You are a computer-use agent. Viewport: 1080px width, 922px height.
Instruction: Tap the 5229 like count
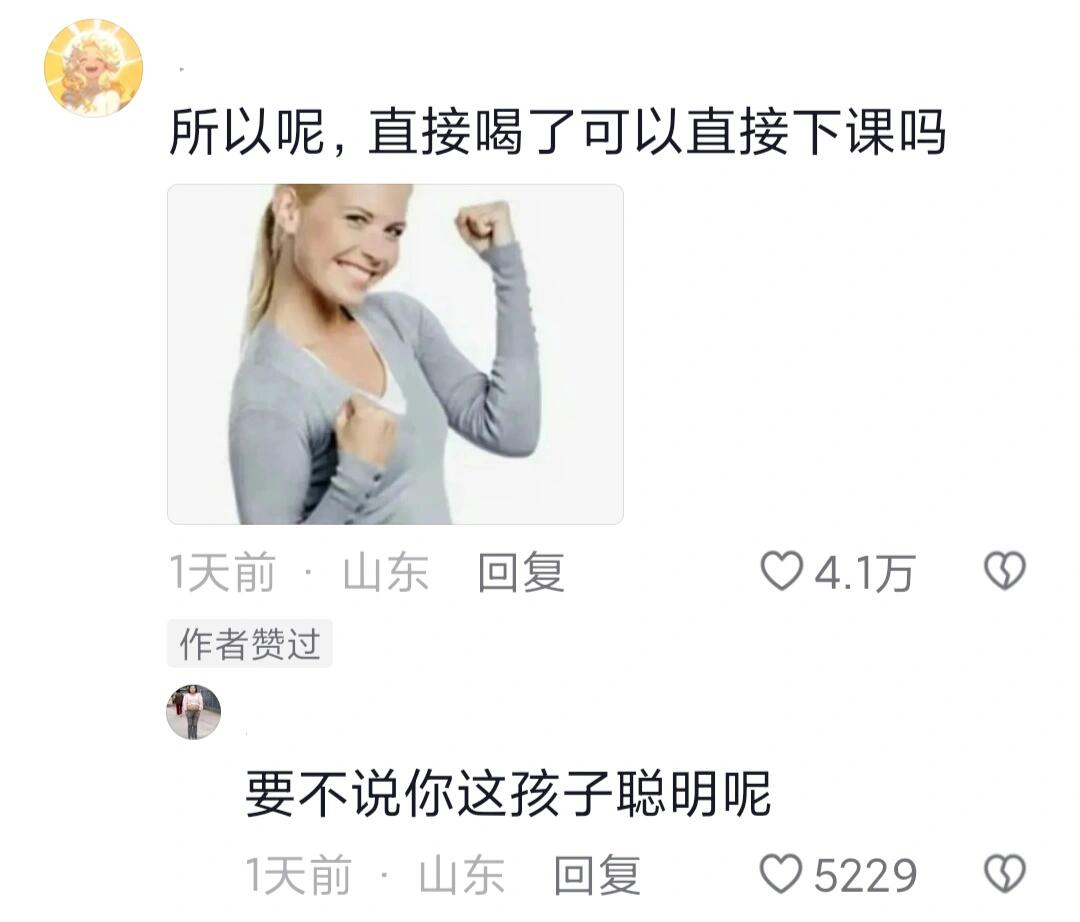[865, 875]
